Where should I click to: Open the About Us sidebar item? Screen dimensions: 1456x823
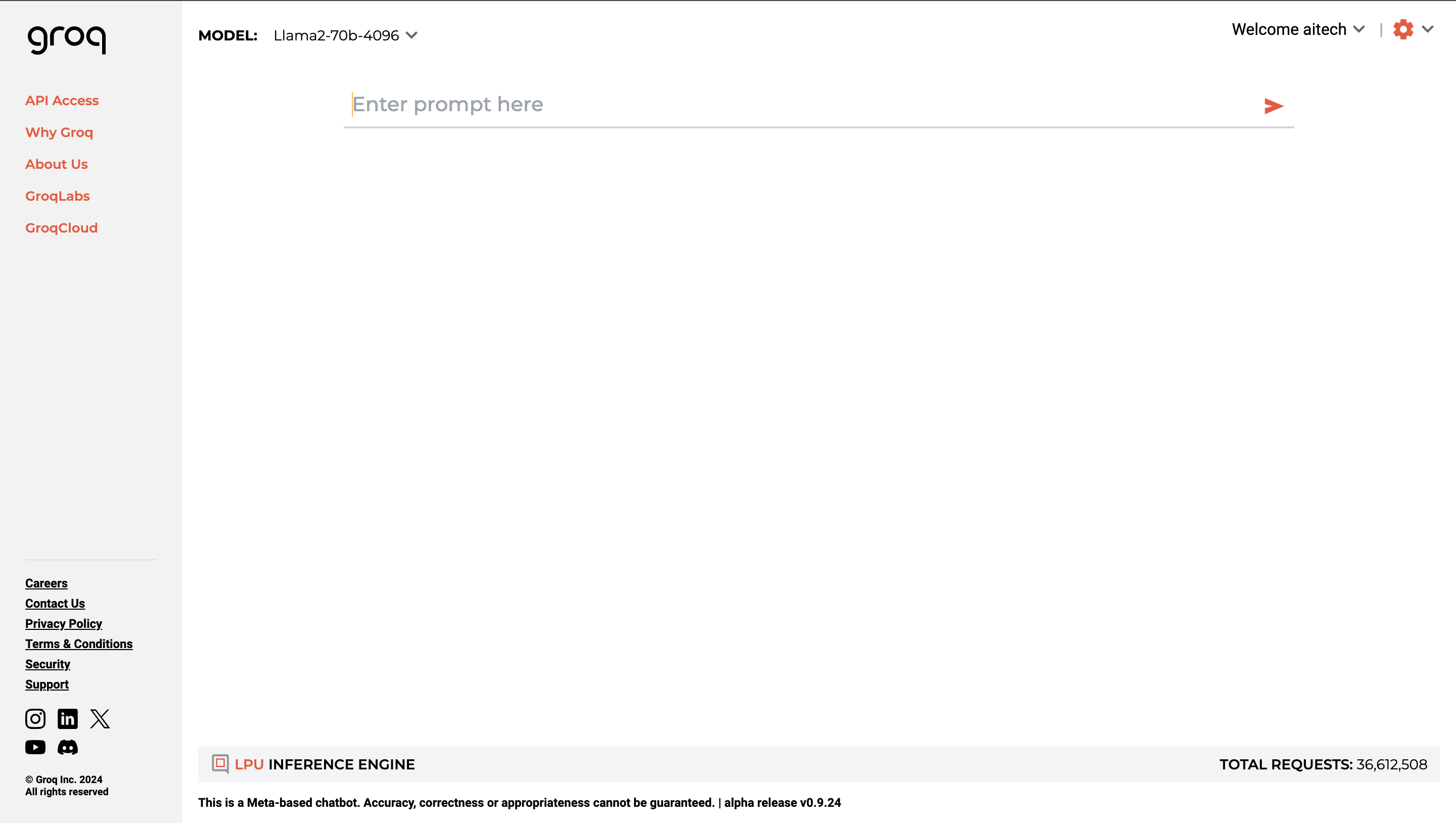click(57, 164)
